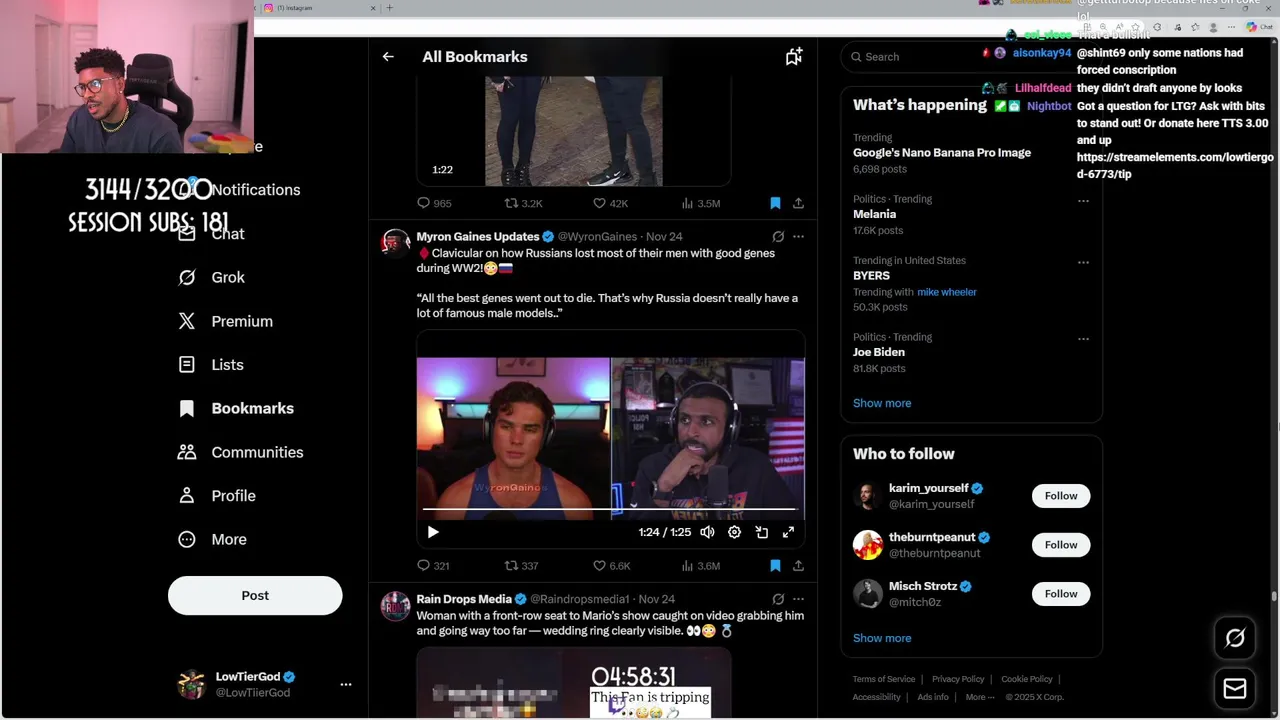Click the search input field
Screen dimensions: 1280x720
(x=970, y=57)
